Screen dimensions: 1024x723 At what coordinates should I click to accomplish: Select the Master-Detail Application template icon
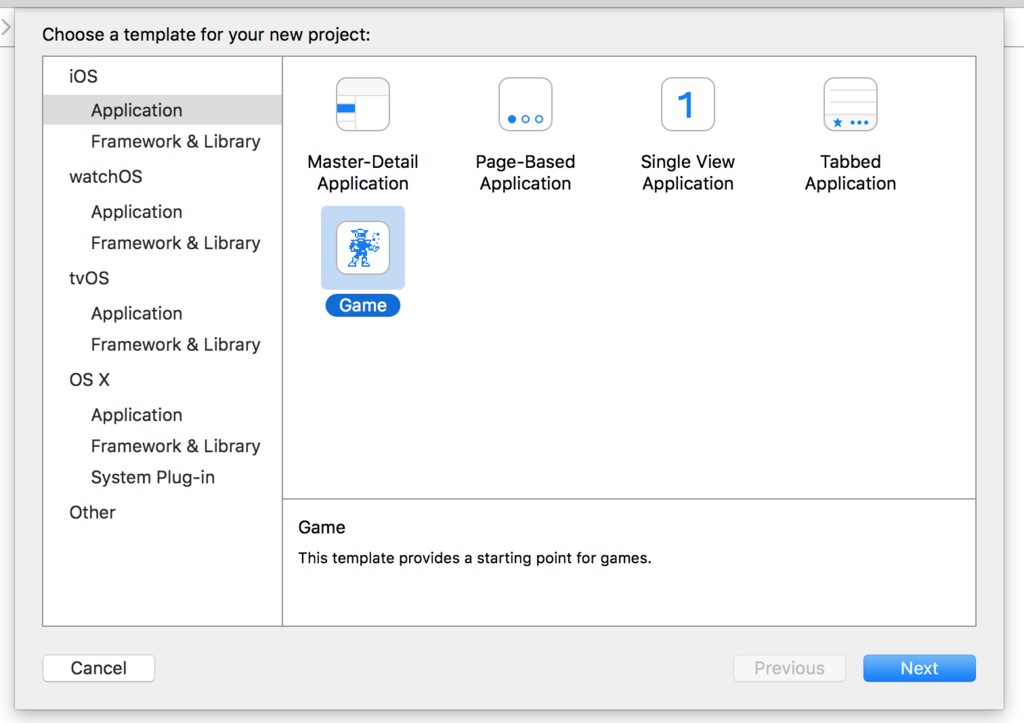(362, 104)
